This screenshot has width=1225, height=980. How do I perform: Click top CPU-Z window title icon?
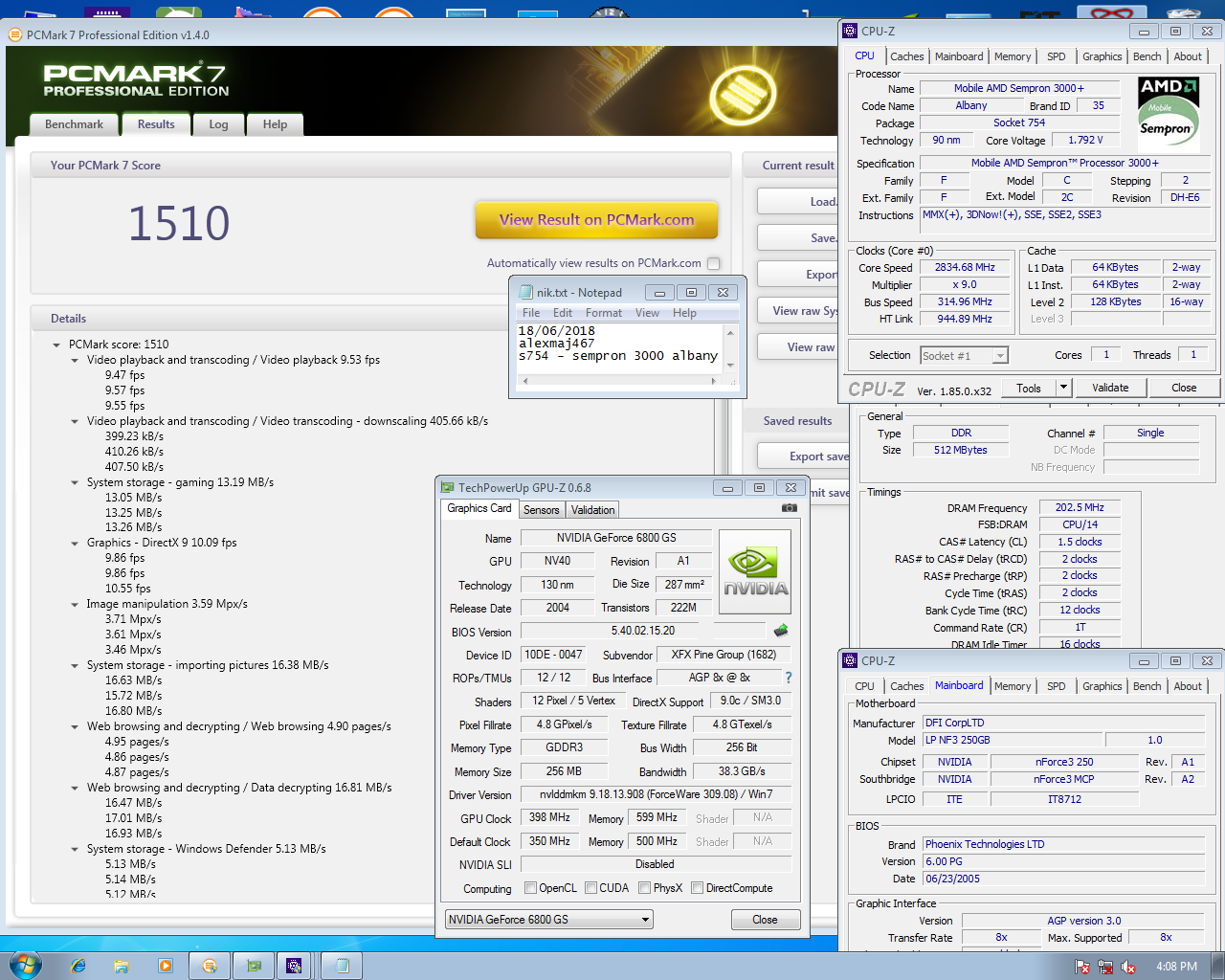(x=850, y=31)
